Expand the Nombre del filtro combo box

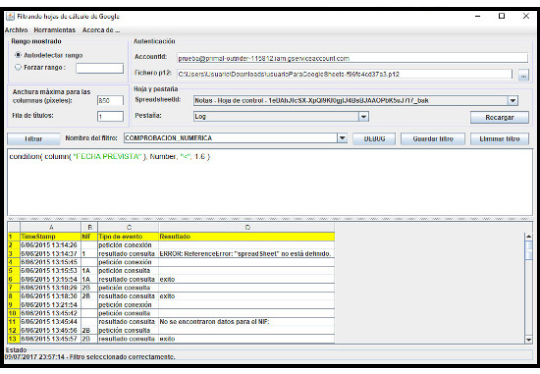[x=342, y=138]
